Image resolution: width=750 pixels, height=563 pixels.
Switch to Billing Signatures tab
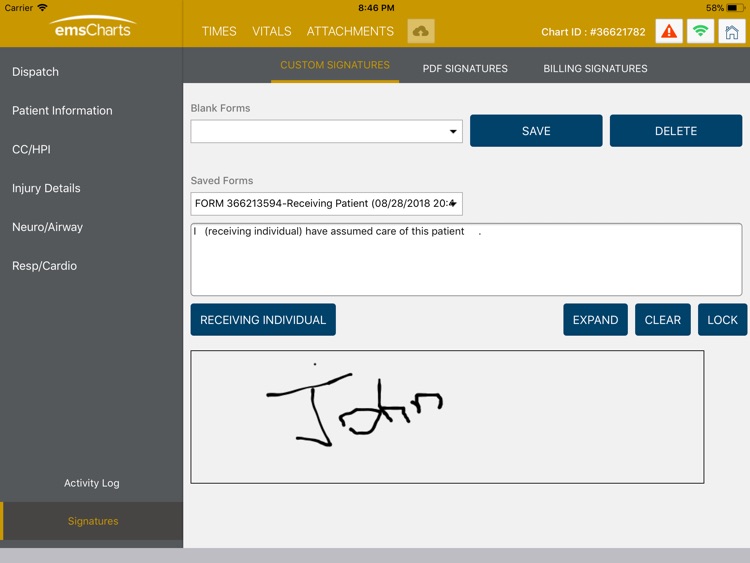(x=595, y=68)
